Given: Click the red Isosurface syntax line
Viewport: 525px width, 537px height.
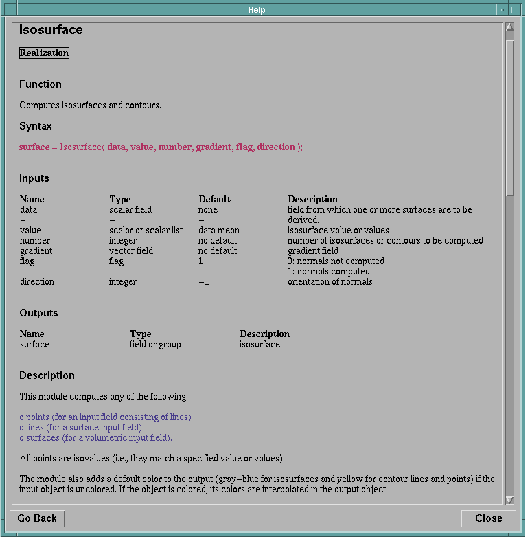Looking at the screenshot, I should click(161, 147).
